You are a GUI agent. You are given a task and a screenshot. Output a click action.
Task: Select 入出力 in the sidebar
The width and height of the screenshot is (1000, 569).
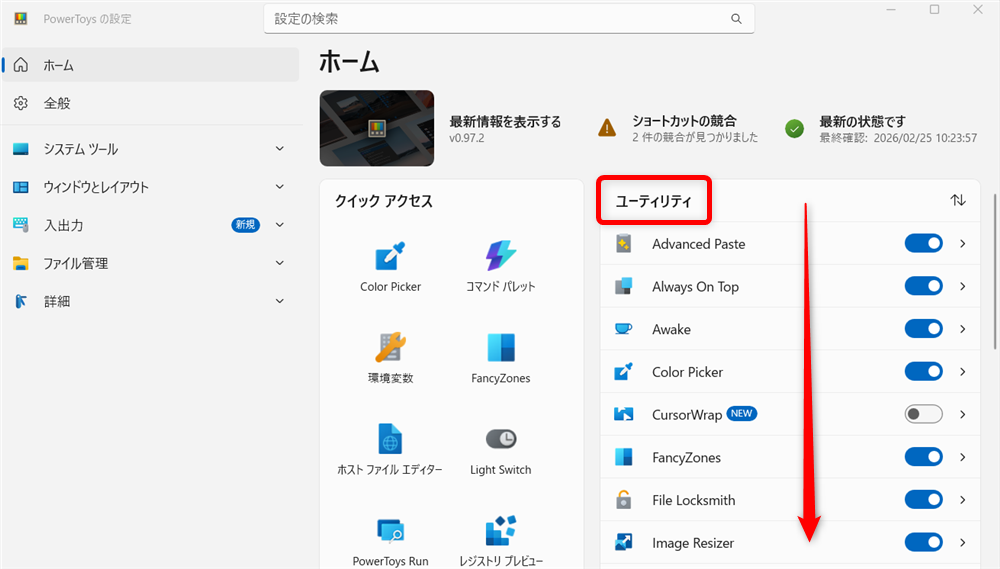[151, 225]
